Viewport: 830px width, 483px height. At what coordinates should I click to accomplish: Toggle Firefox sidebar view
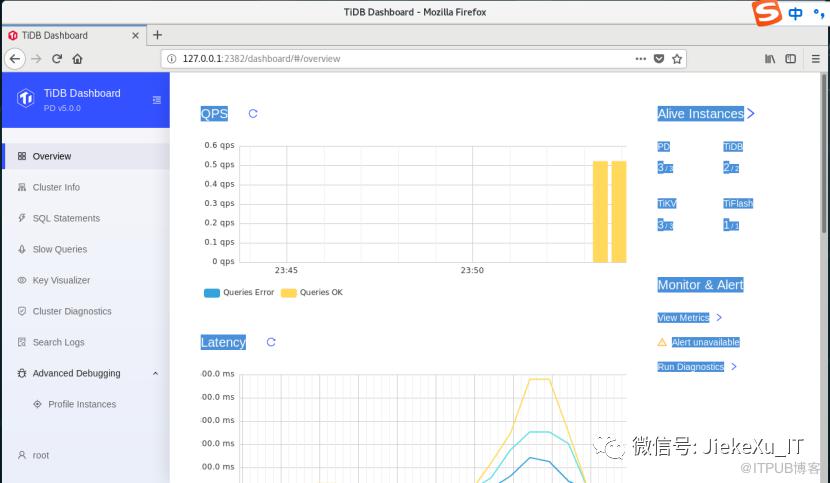791,59
